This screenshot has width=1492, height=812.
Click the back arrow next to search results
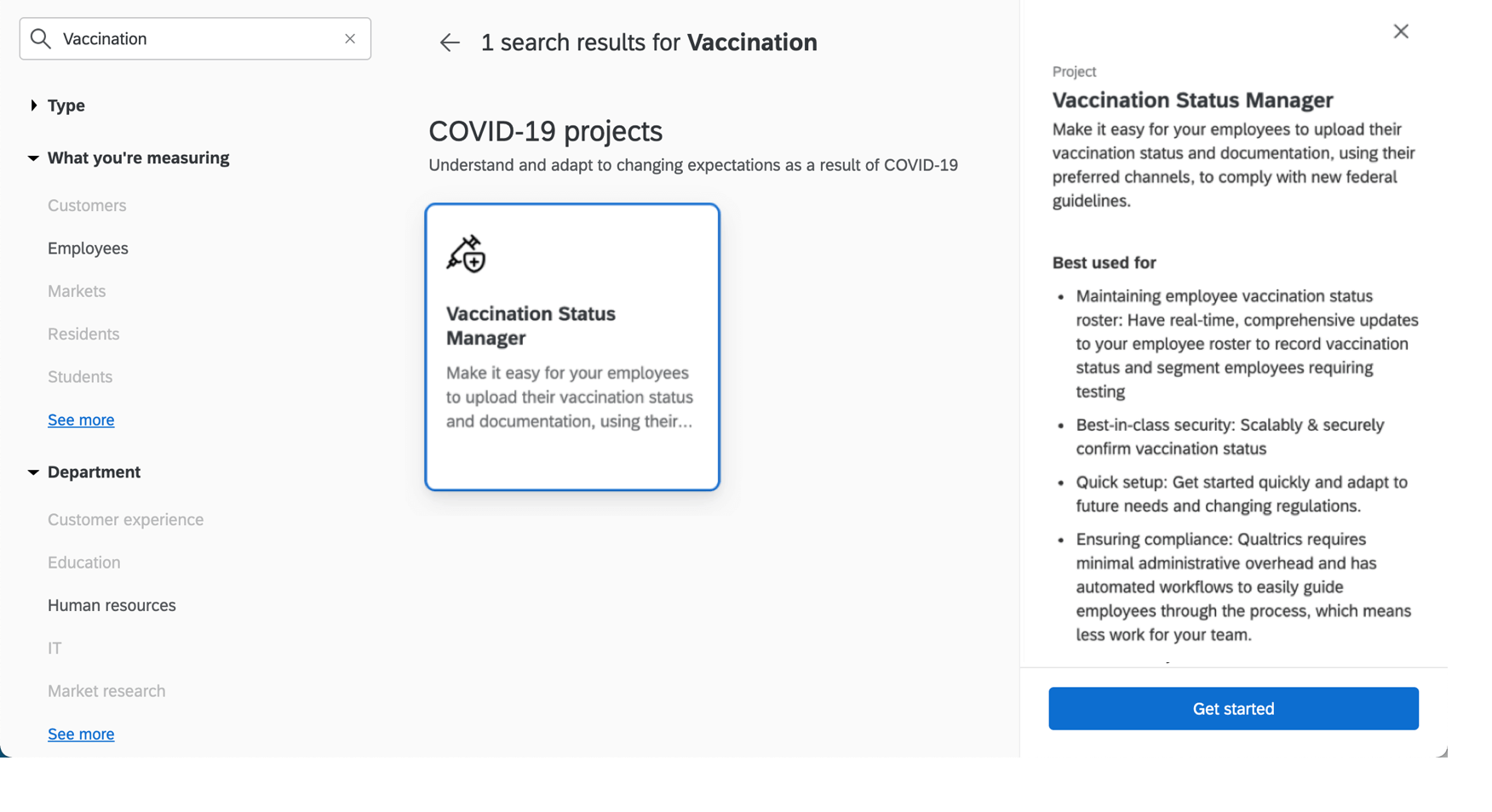(x=449, y=43)
